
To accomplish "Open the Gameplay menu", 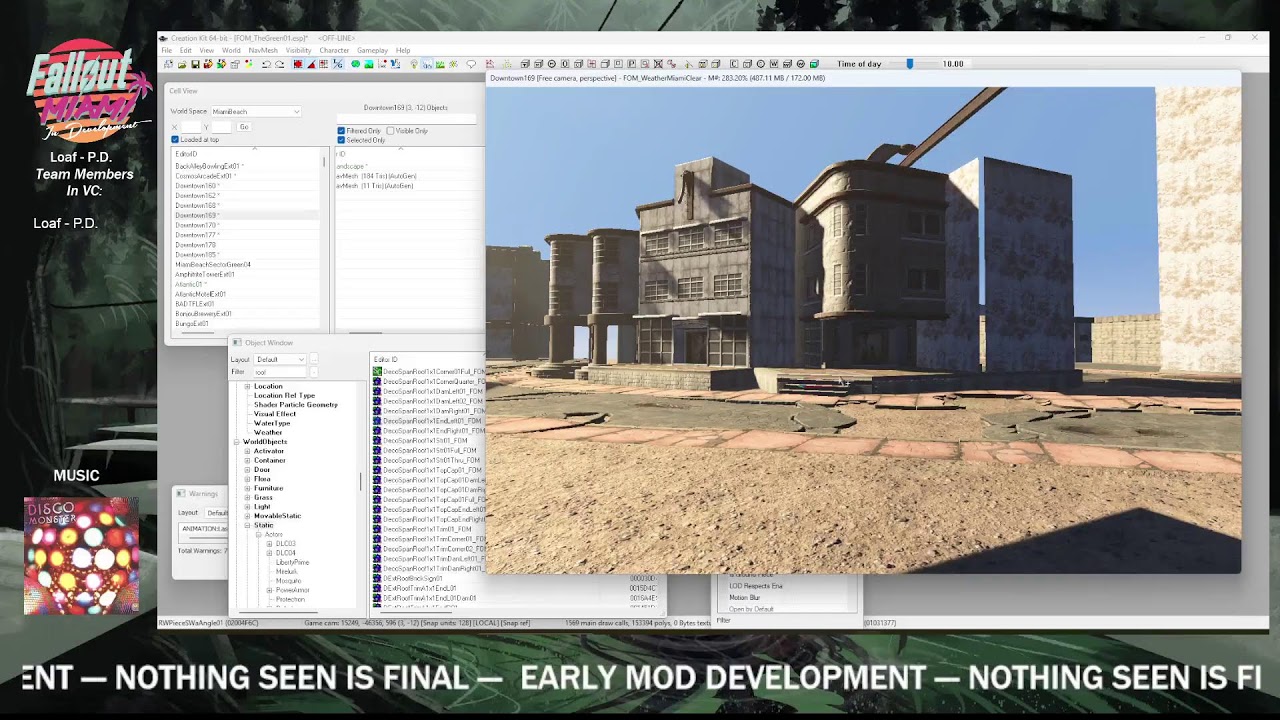I will [372, 50].
